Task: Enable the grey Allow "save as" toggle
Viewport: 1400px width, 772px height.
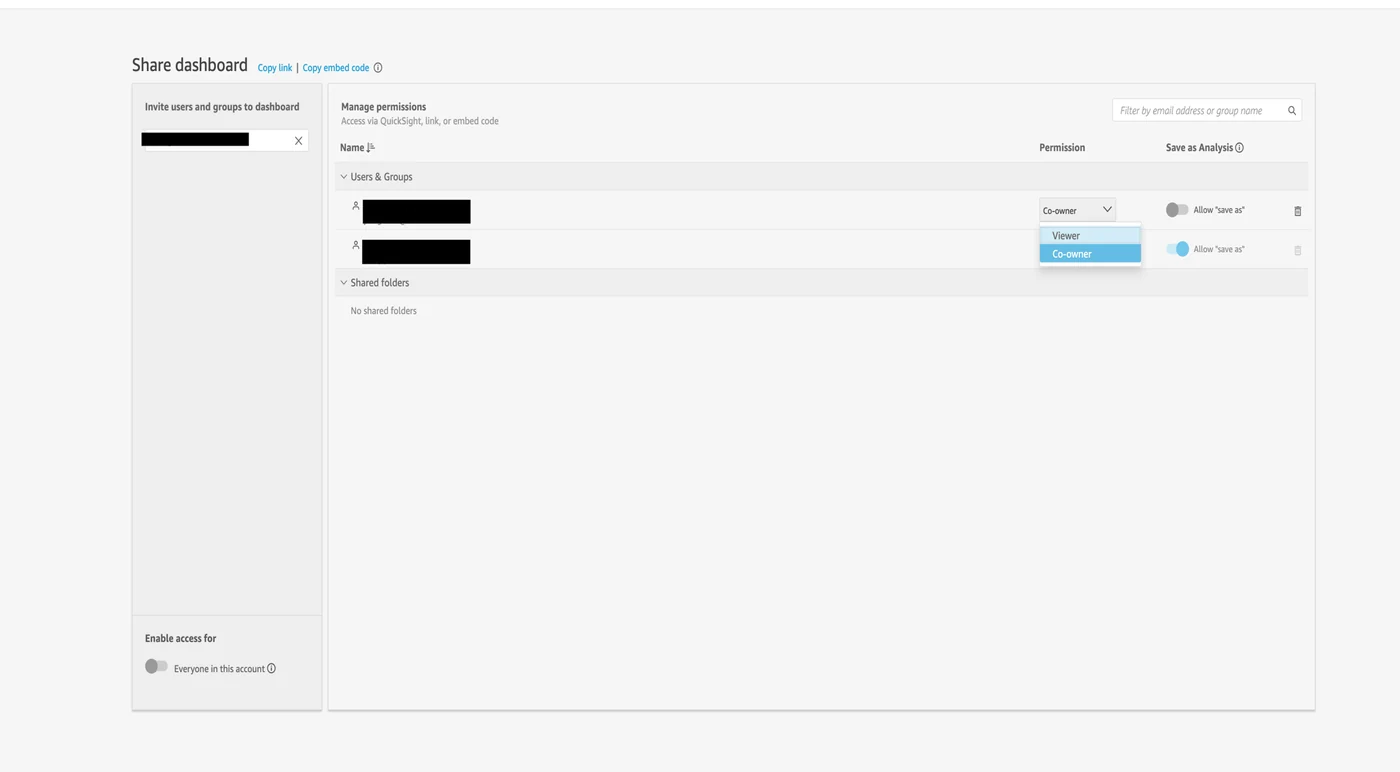Action: click(1177, 210)
